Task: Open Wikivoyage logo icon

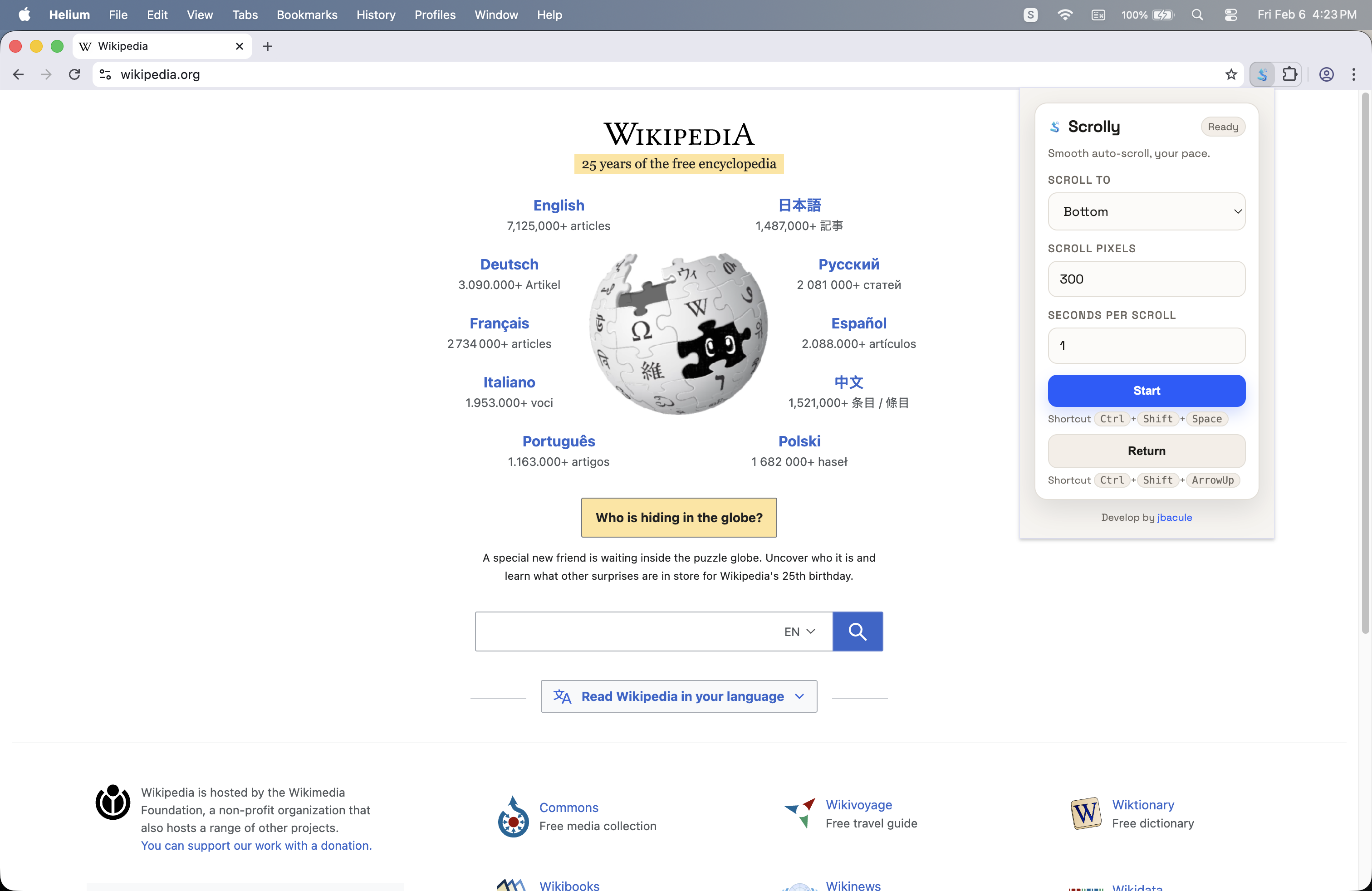Action: tap(800, 813)
